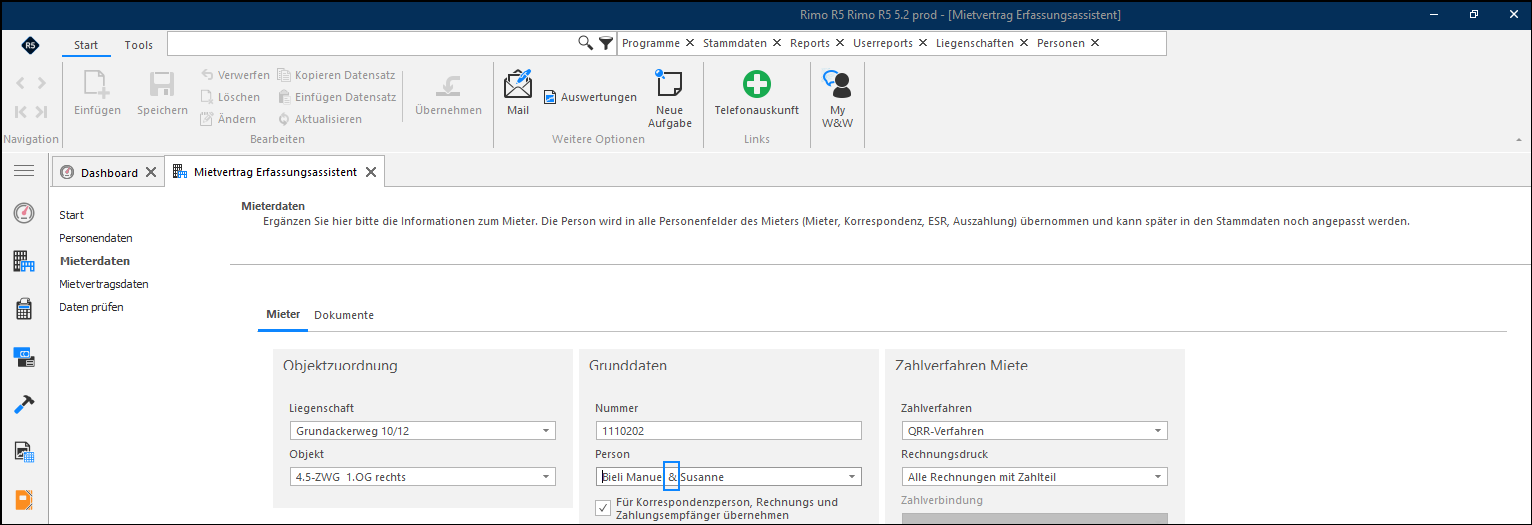Viewport: 1532px width, 525px height.
Task: Jump to last record navigation icon
Action: click(x=41, y=112)
